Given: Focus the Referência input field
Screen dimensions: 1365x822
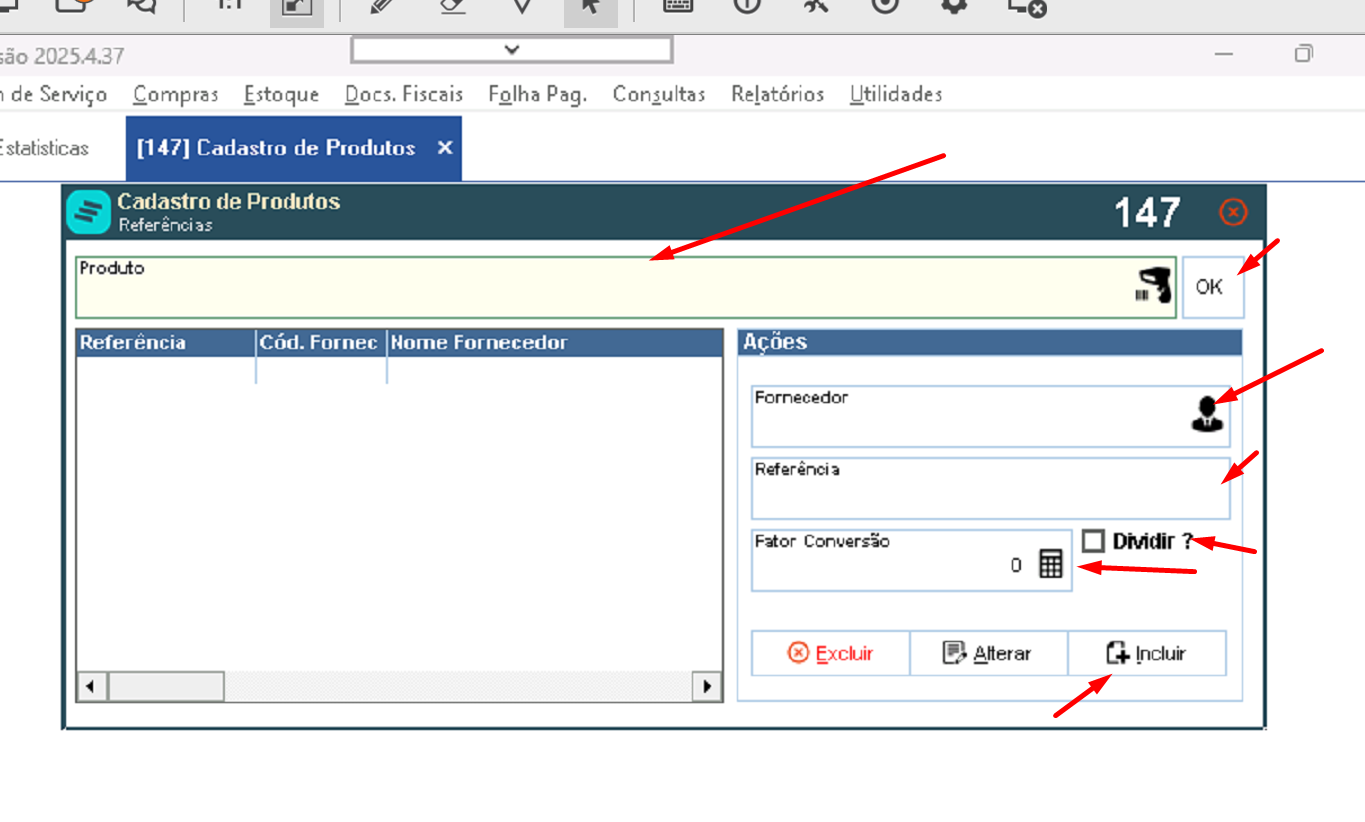Looking at the screenshot, I should [x=991, y=488].
